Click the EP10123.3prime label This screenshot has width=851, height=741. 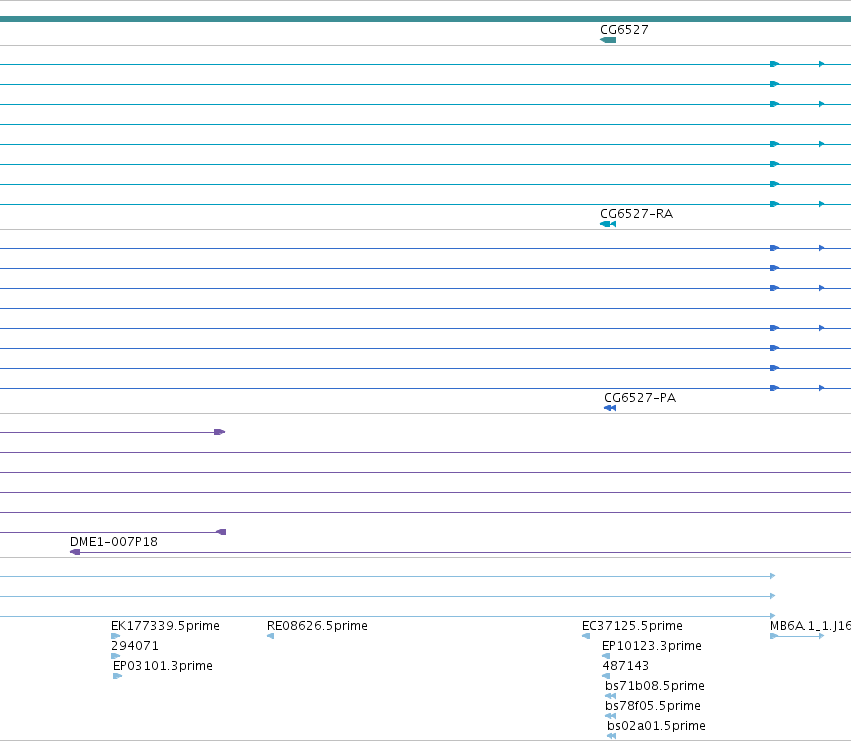pyautogui.click(x=651, y=645)
